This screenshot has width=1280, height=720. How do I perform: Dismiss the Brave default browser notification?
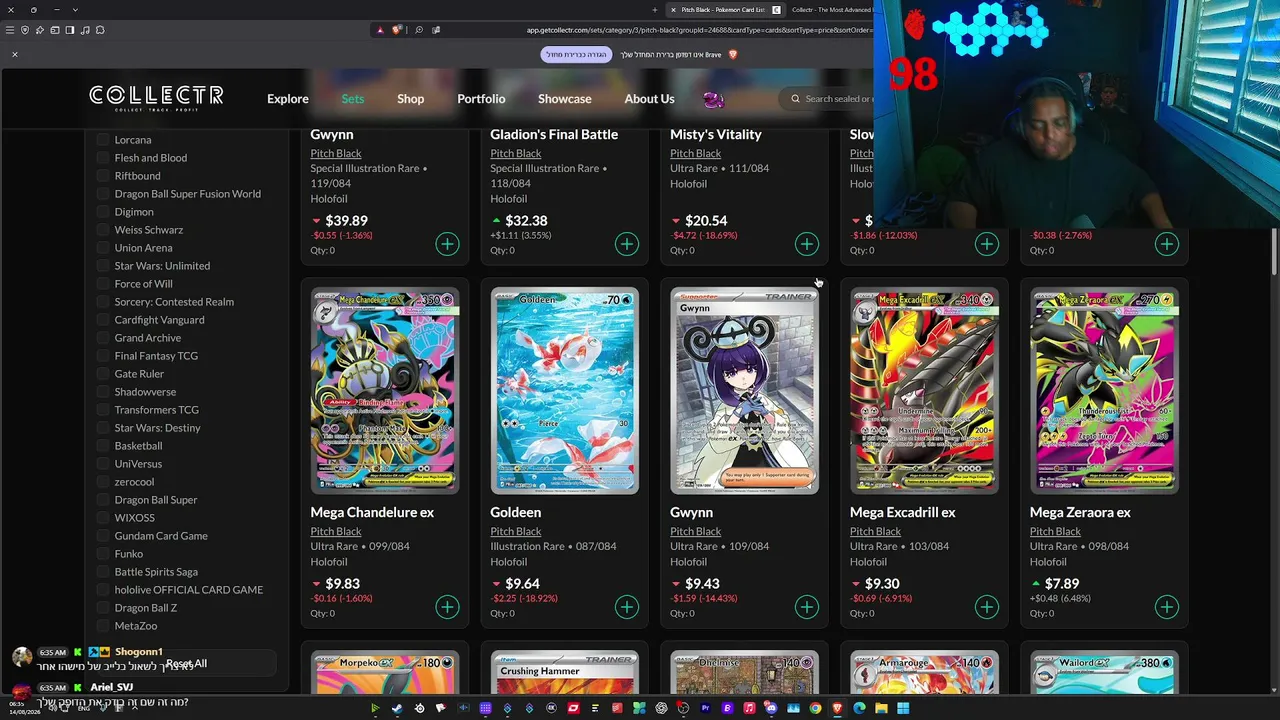[15, 54]
